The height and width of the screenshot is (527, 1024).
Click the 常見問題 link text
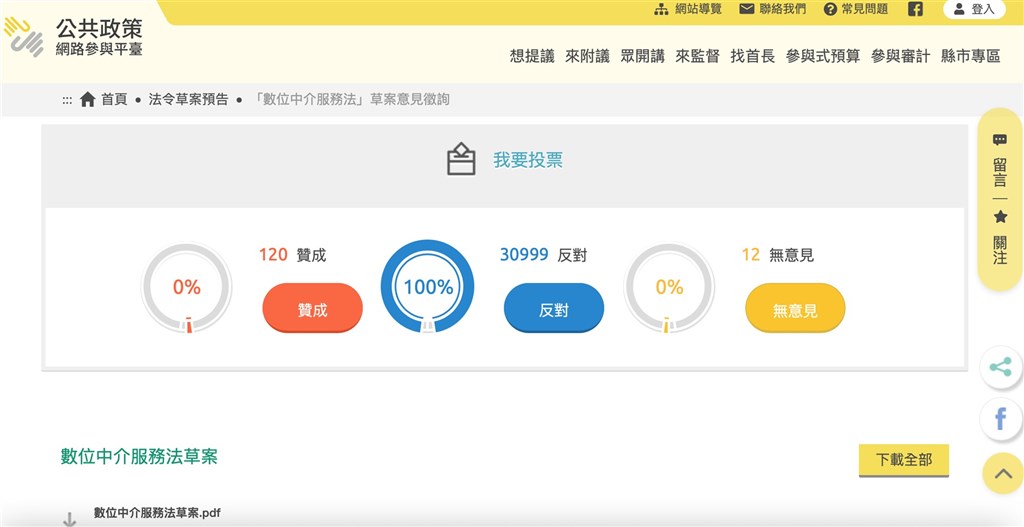point(865,9)
